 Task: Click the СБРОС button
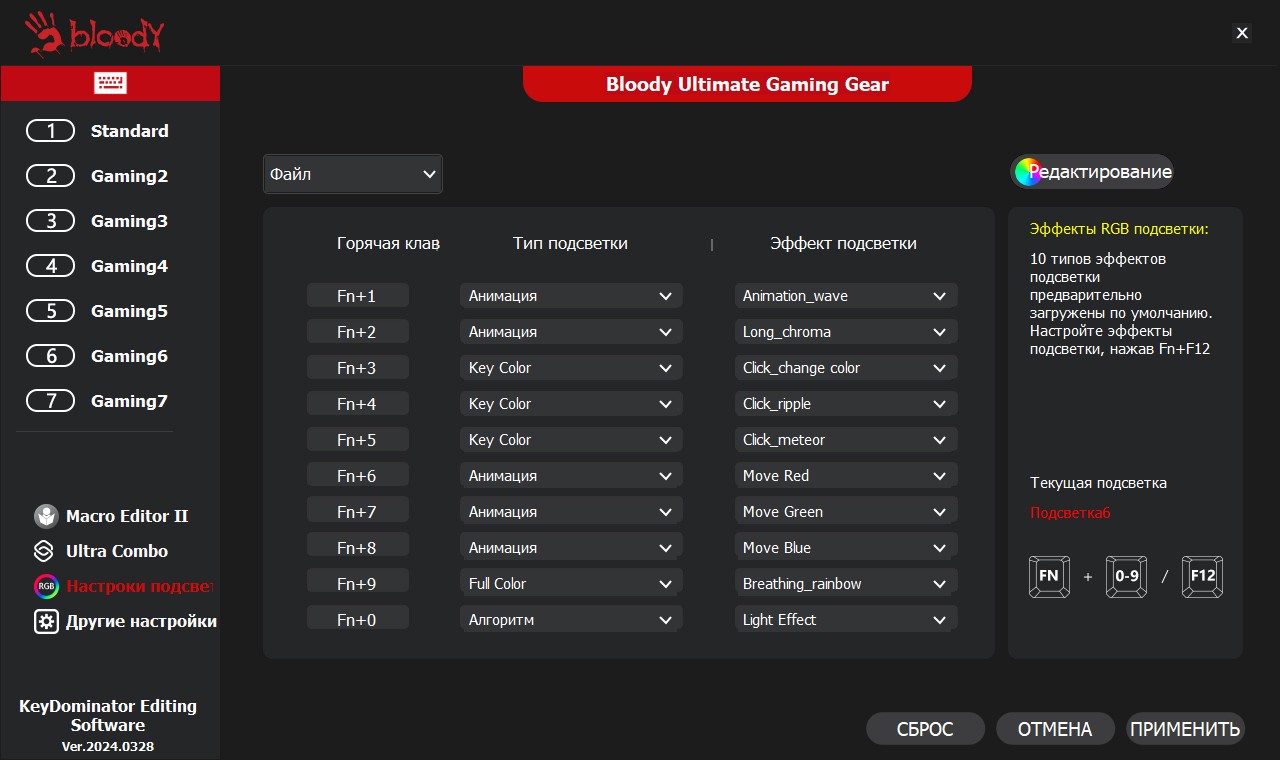coord(925,729)
